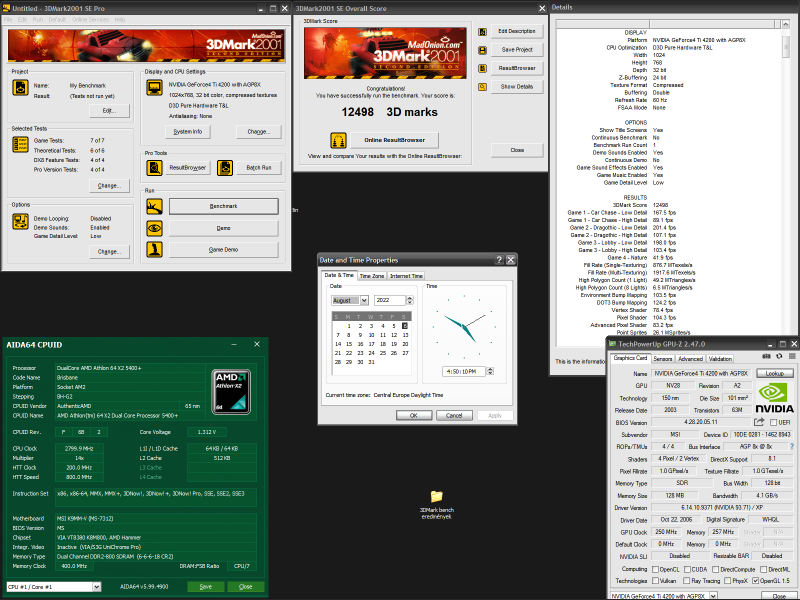This screenshot has height=600, width=800.
Task: Click the "12498" score text
Action: pyautogui.click(x=358, y=112)
